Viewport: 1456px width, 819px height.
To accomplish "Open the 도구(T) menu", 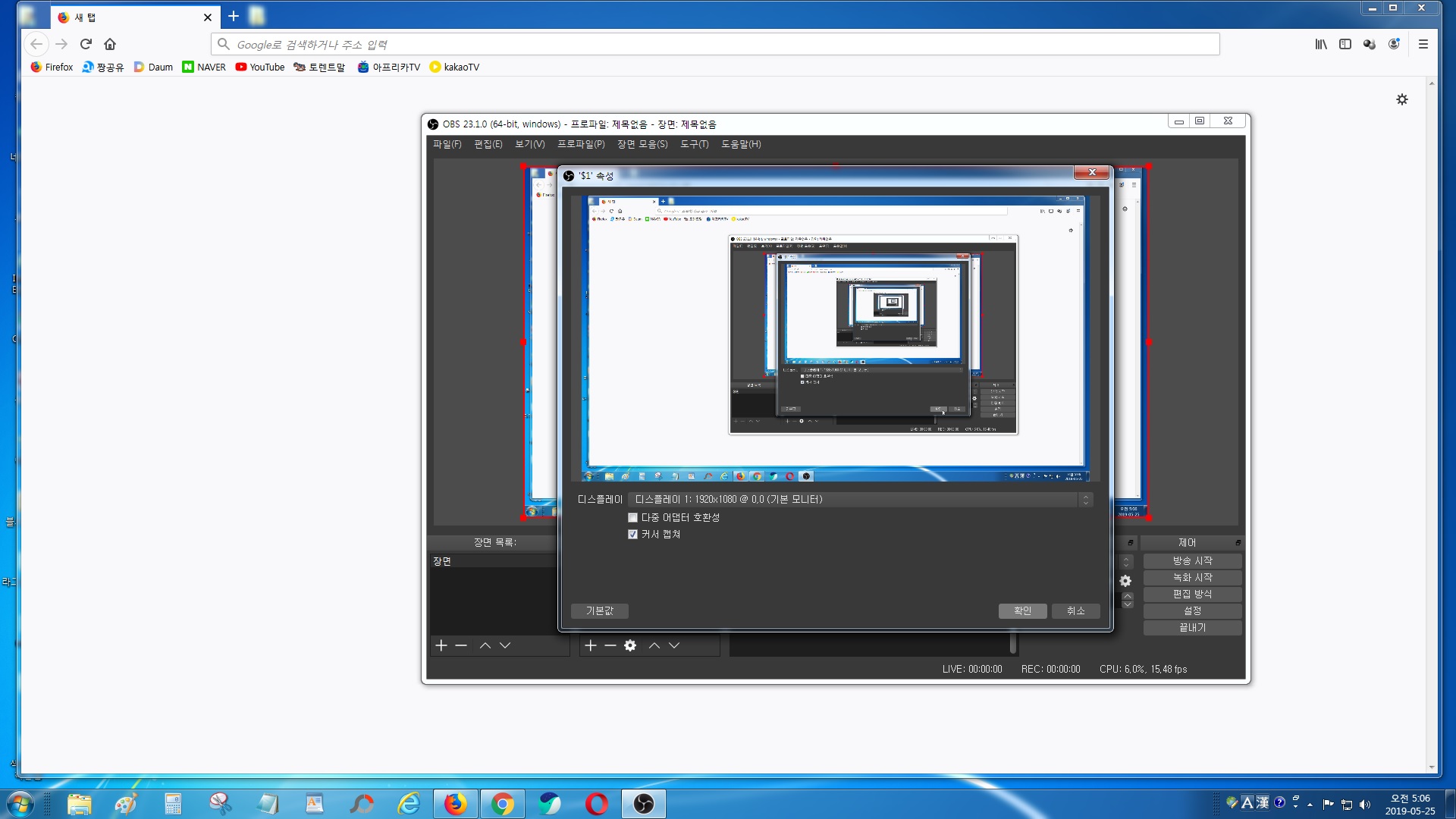I will pos(694,144).
